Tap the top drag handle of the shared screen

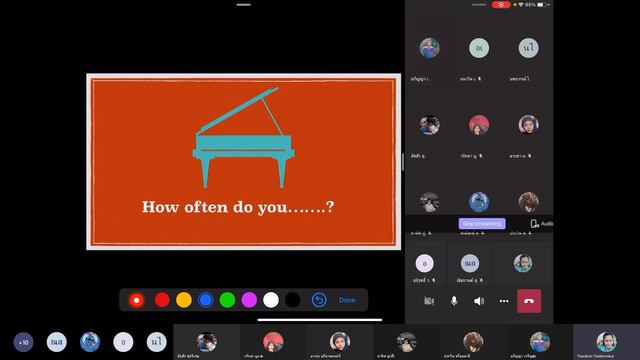tap(244, 4)
